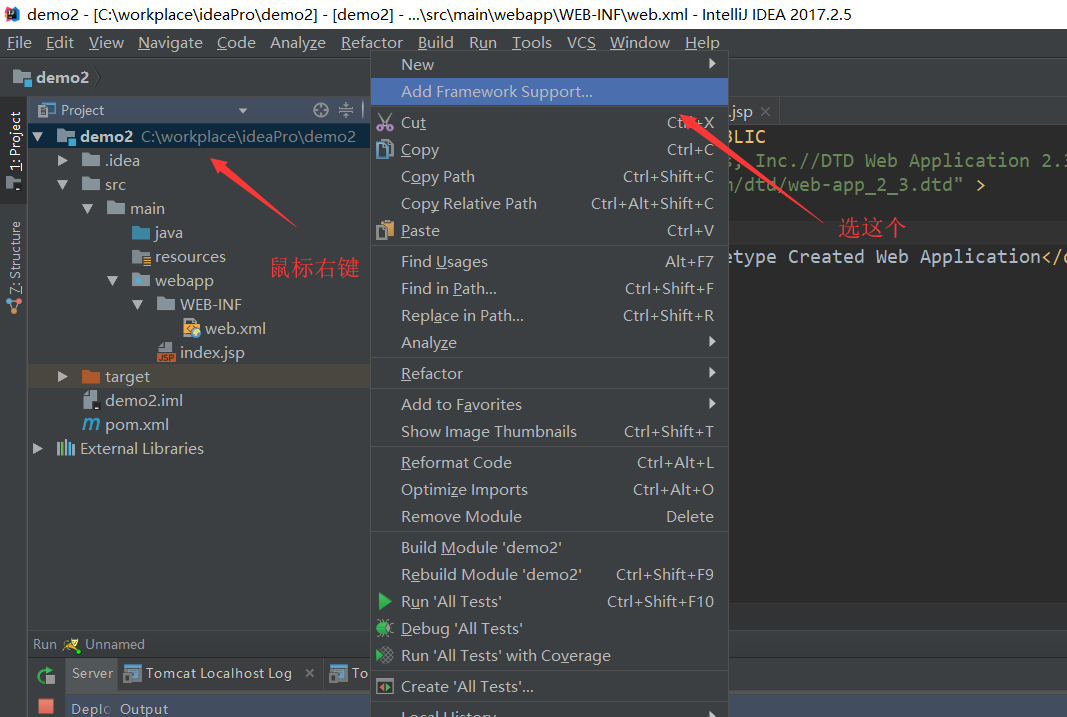Click the orange target folder icon
The image size is (1067, 717).
pyautogui.click(x=91, y=376)
